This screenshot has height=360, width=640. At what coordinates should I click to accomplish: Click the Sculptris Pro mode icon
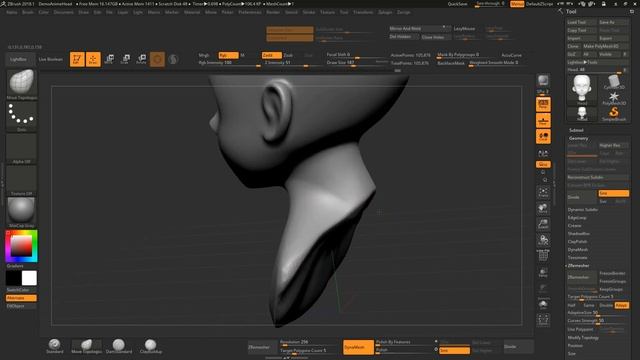[173, 60]
